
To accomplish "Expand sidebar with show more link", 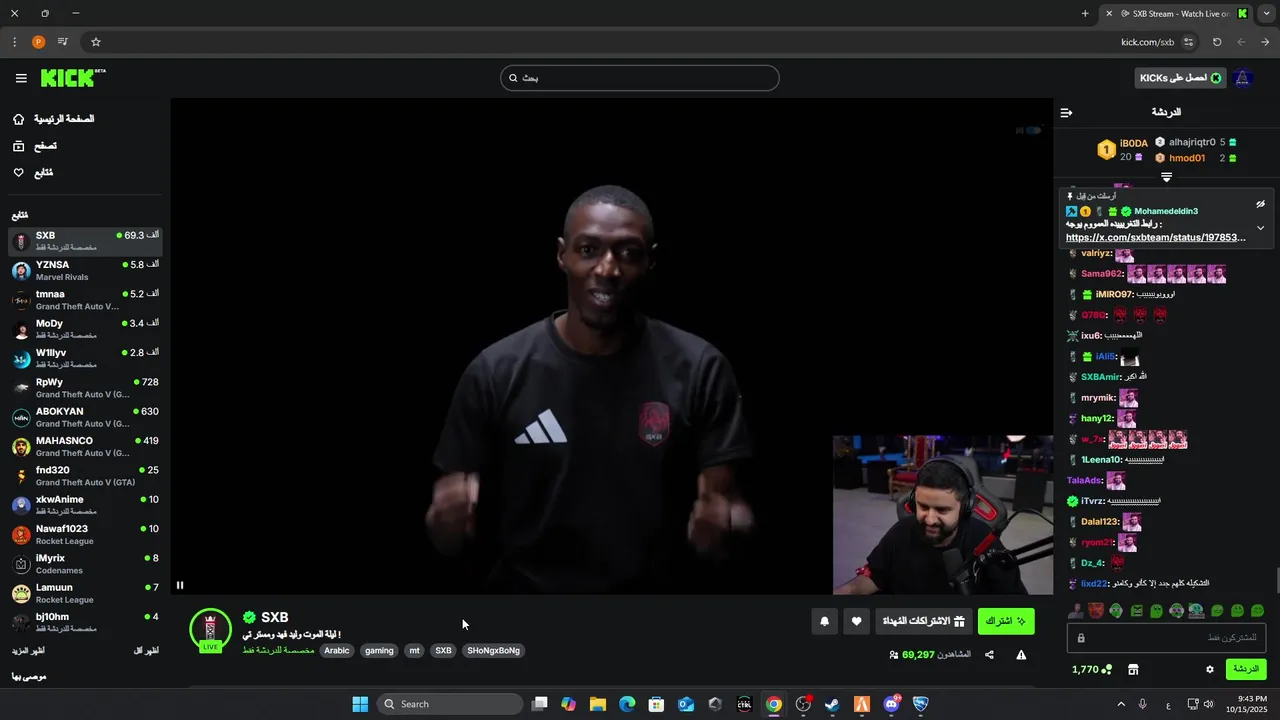I will (x=28, y=651).
